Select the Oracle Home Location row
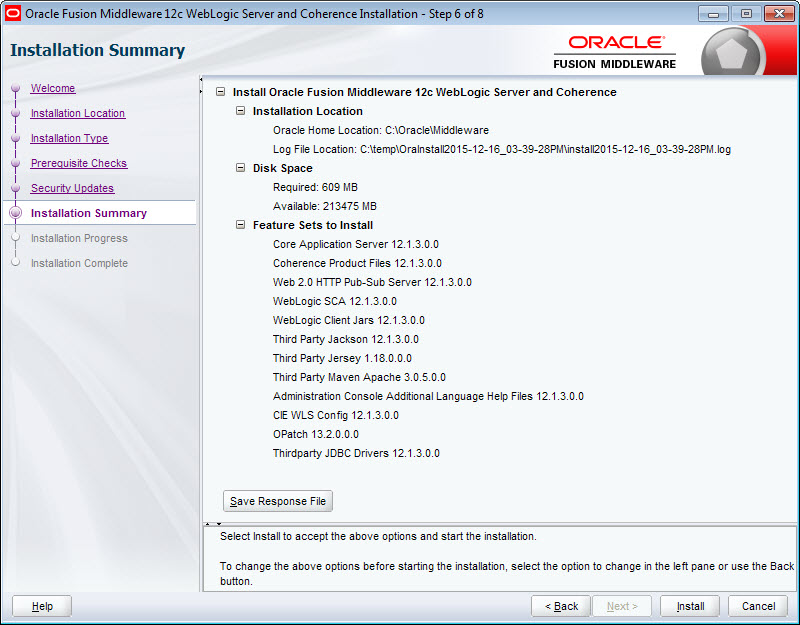Screen dimensions: 800x625 click(x=381, y=130)
